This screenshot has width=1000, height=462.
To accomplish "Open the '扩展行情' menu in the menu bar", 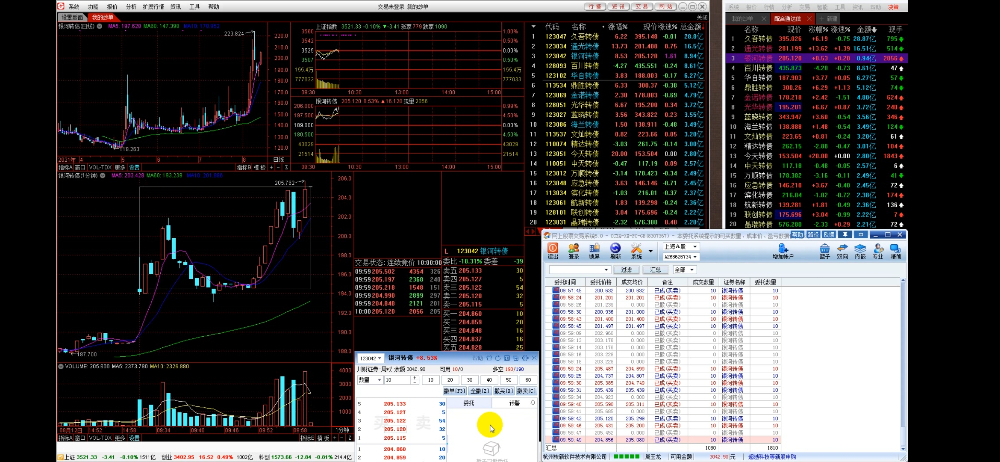I will click(x=152, y=6).
